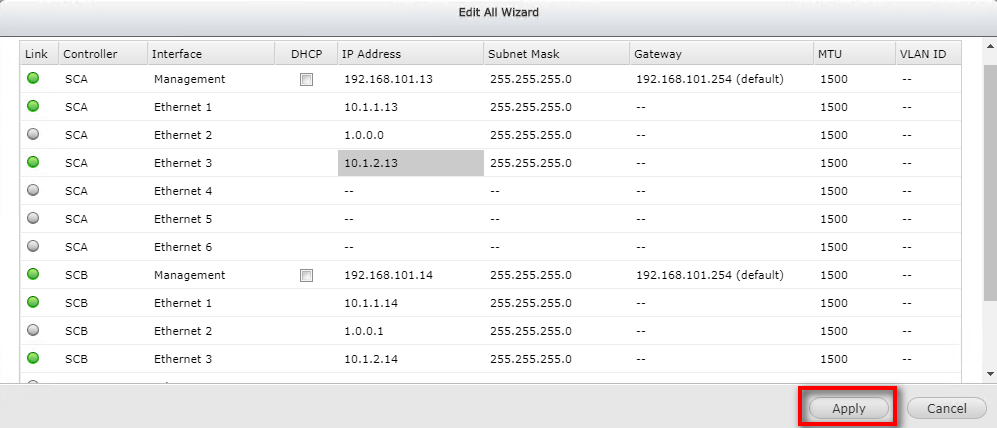Click the gray link icon for SCA Ethernet 4
This screenshot has height=428, width=997.
point(32,190)
